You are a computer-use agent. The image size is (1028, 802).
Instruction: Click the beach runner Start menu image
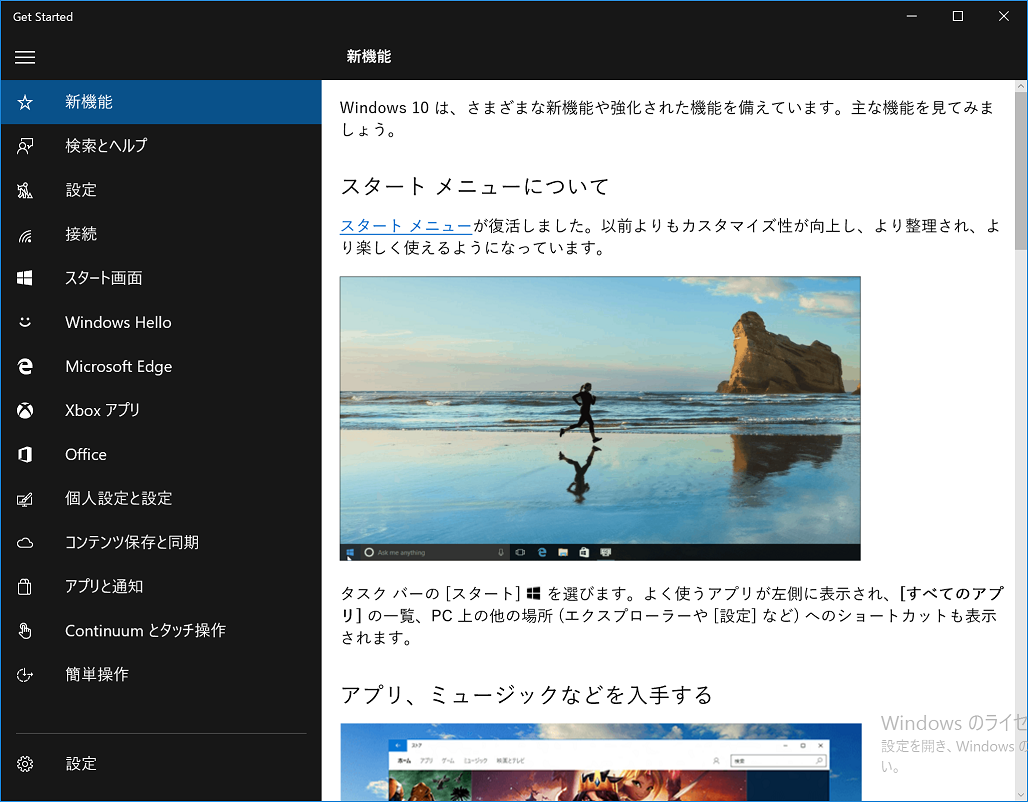600,418
